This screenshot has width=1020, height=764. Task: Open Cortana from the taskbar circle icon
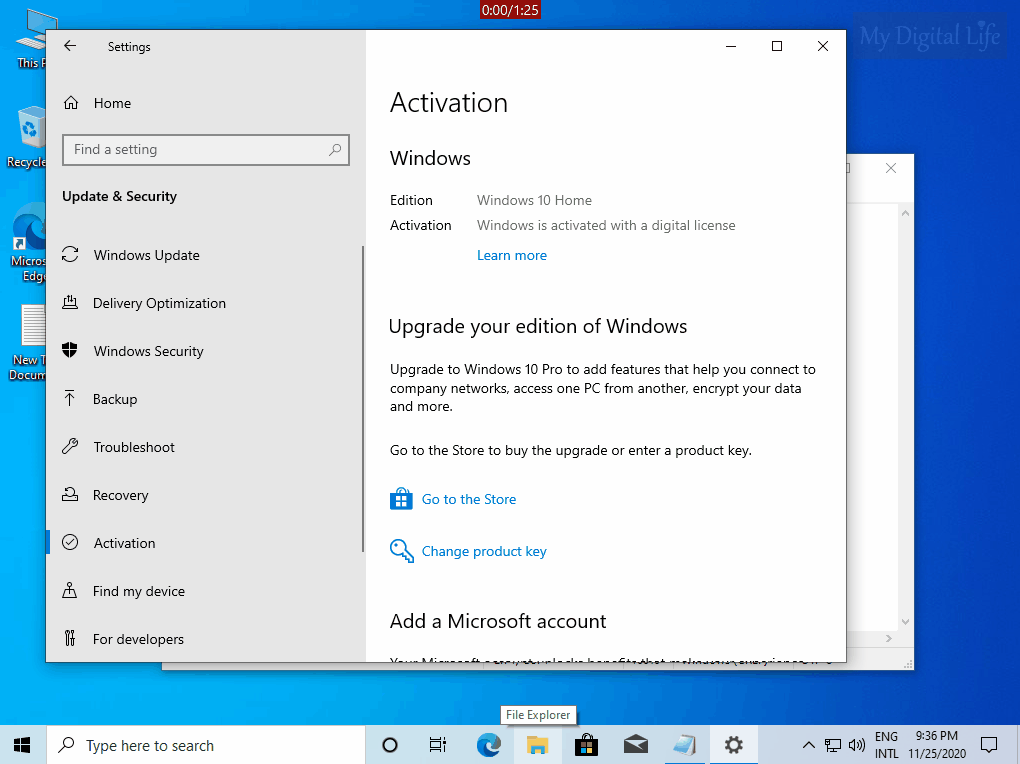390,745
